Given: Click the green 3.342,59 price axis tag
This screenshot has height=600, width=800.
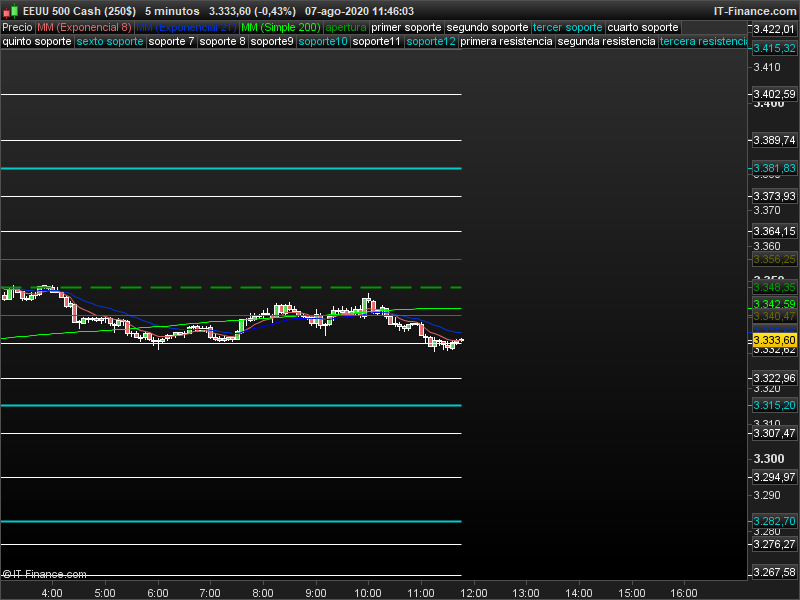Looking at the screenshot, I should (774, 304).
